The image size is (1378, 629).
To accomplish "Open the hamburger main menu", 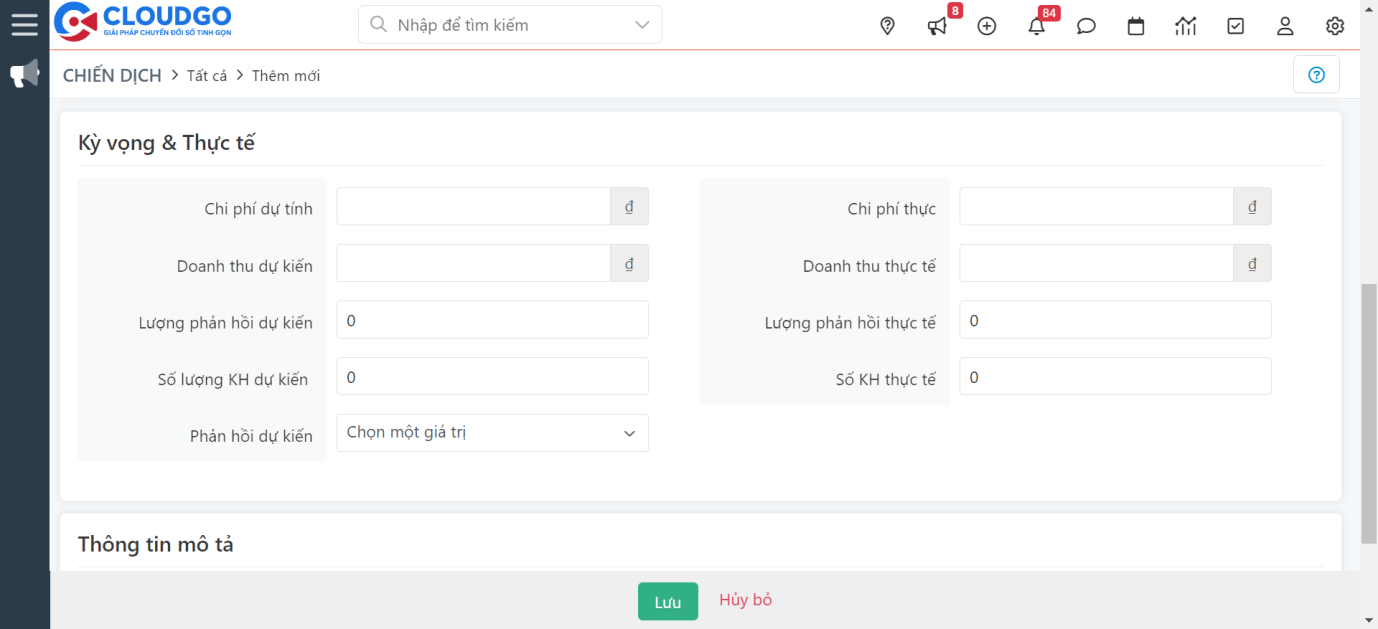I will click(x=24, y=24).
